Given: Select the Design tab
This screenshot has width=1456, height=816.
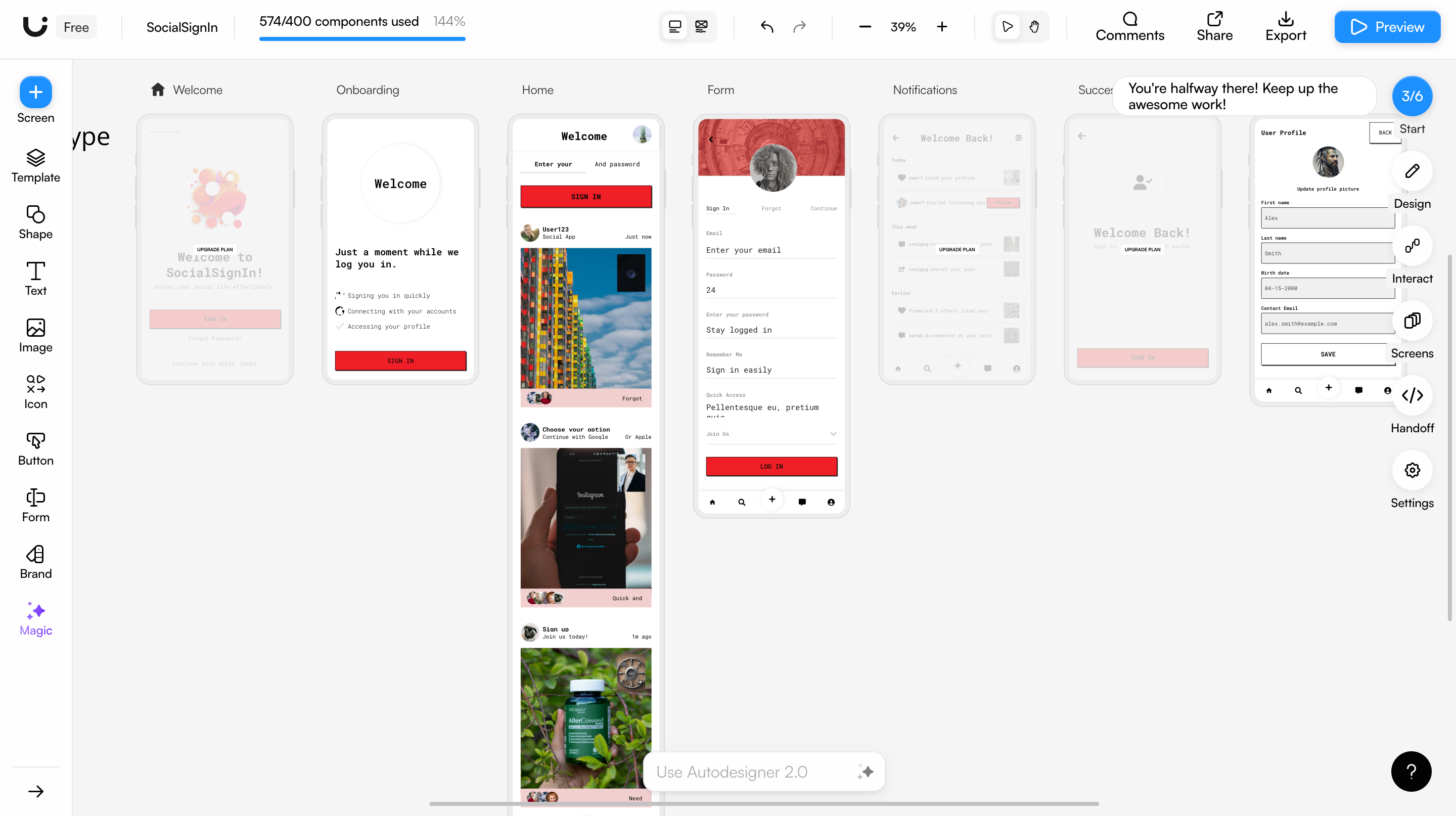Looking at the screenshot, I should point(1412,171).
